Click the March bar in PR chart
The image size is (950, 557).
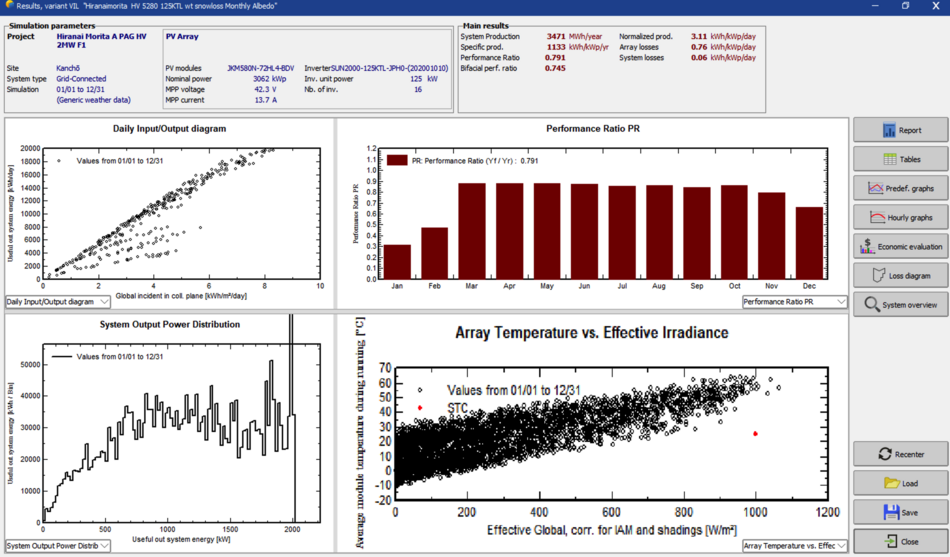click(x=471, y=230)
